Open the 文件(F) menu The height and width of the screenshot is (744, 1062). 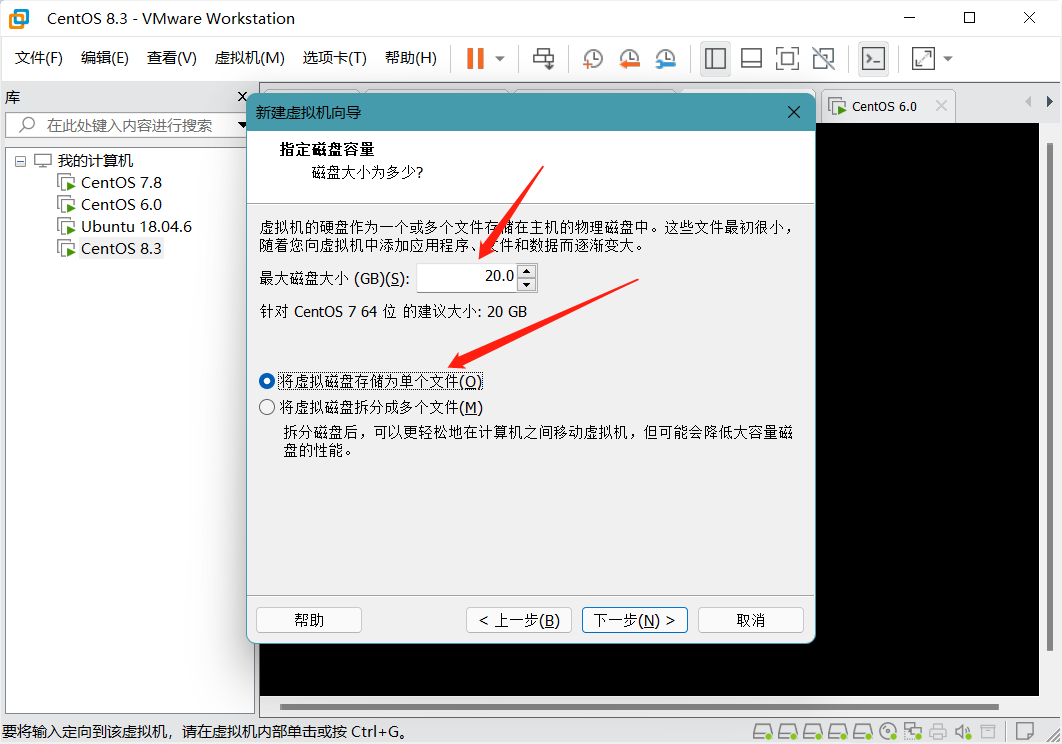[39, 58]
